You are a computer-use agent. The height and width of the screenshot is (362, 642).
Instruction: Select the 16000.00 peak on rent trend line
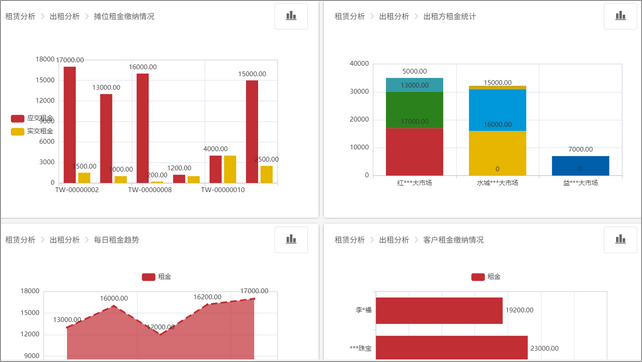tap(114, 306)
